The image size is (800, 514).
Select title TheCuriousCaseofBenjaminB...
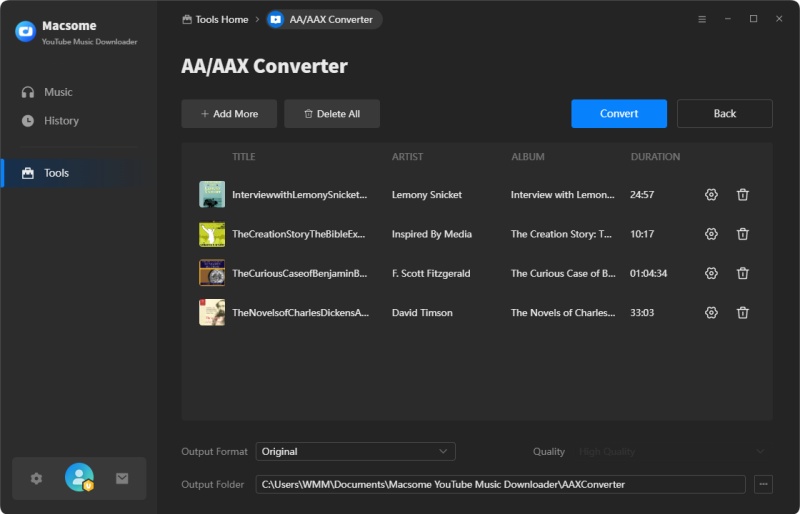coord(299,273)
